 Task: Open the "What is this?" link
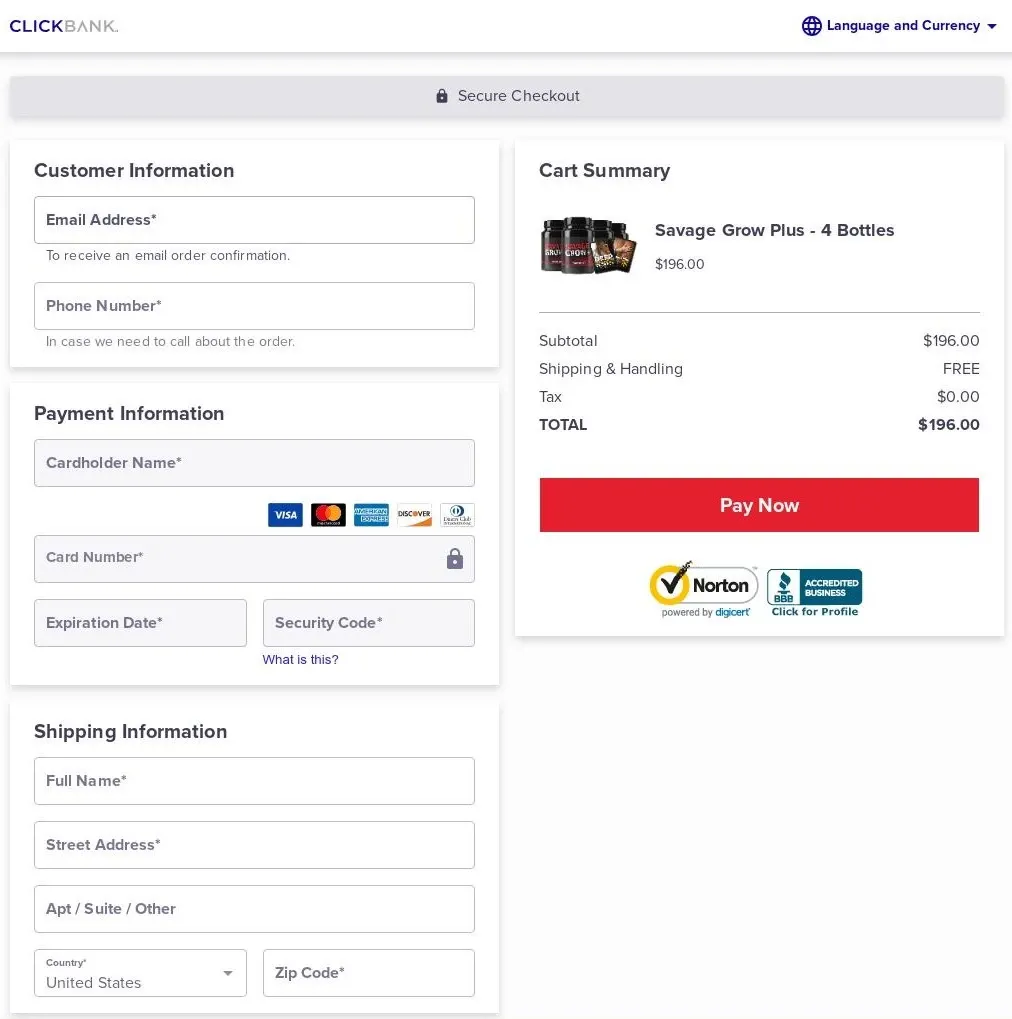pyautogui.click(x=300, y=660)
